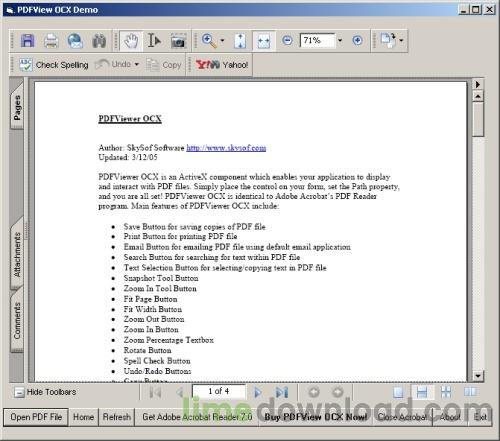Click the Save floppy disk icon
Viewport: 500px width, 441px height.
click(27, 41)
